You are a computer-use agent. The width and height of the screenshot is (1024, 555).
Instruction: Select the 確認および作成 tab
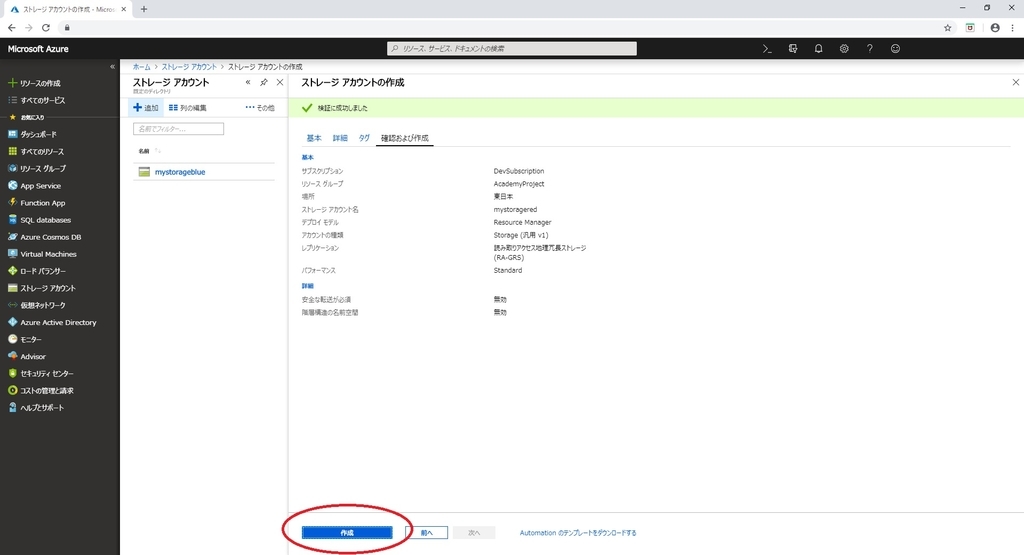tap(405, 138)
